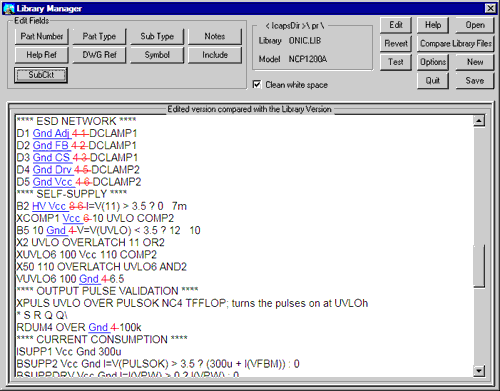This screenshot has width=500, height=391.
Task: Choose the Help Ref field button
Action: [42, 55]
